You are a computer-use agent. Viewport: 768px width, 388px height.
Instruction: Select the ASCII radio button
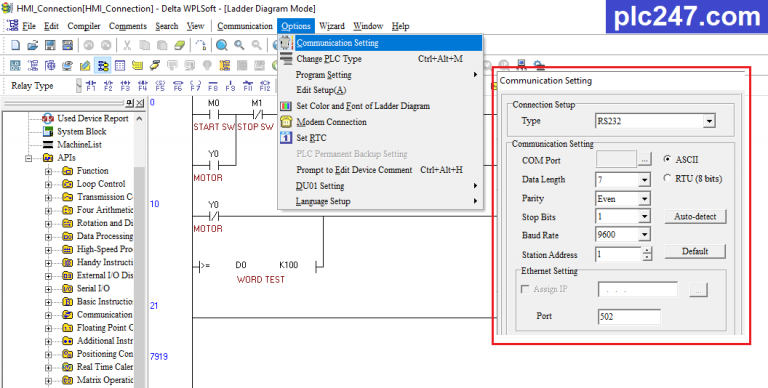667,160
